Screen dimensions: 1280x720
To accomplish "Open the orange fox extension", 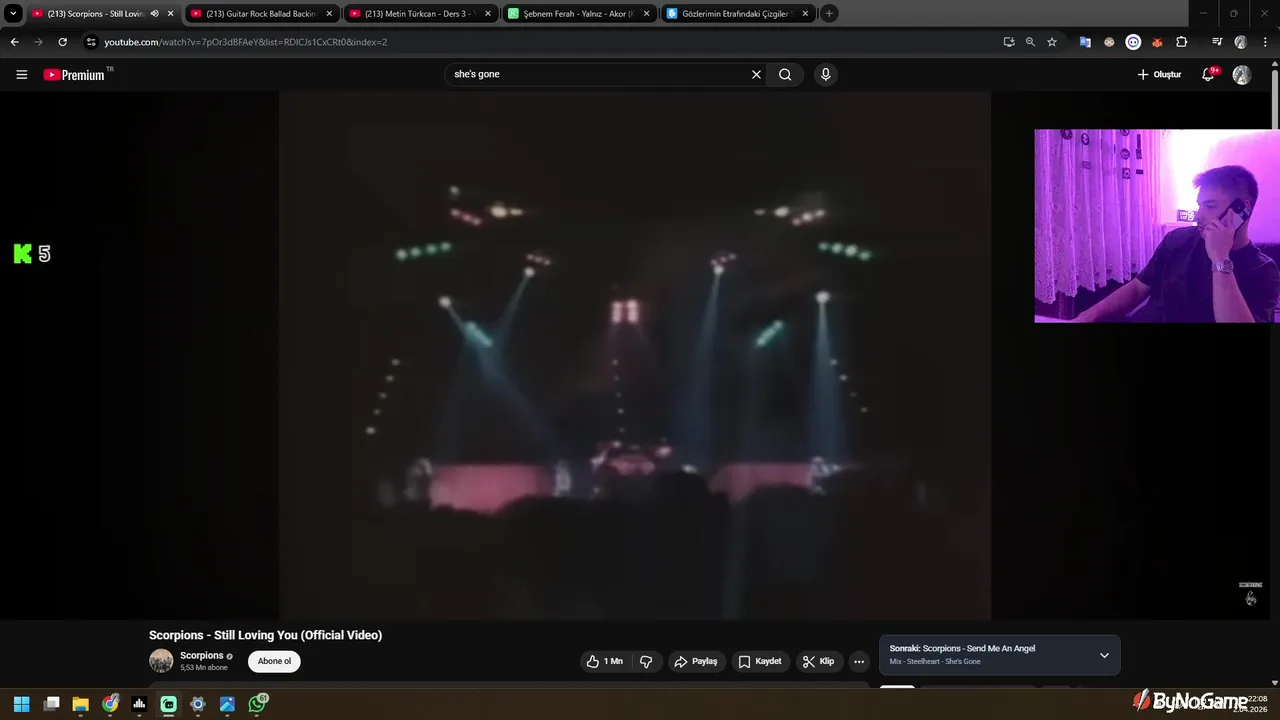I will pos(1157,42).
